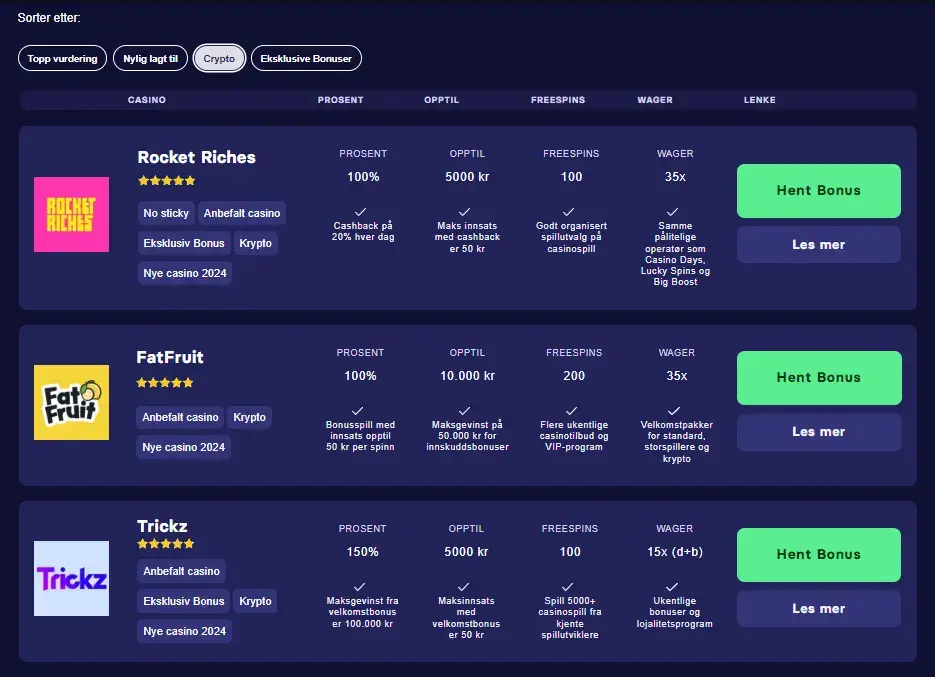Read more about Rocket Riches with Les mer

(x=819, y=245)
